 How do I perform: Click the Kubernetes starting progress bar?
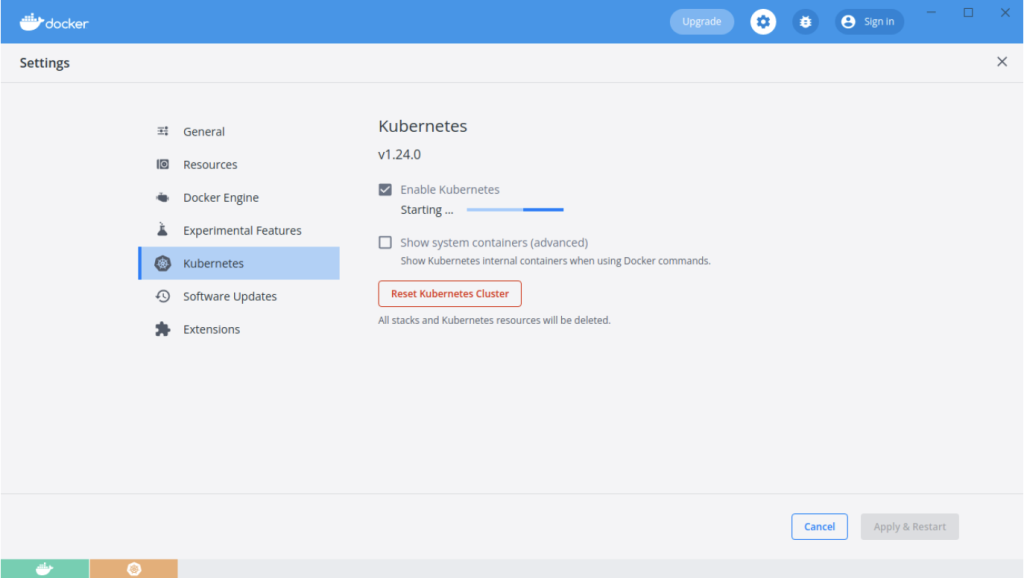[515, 210]
